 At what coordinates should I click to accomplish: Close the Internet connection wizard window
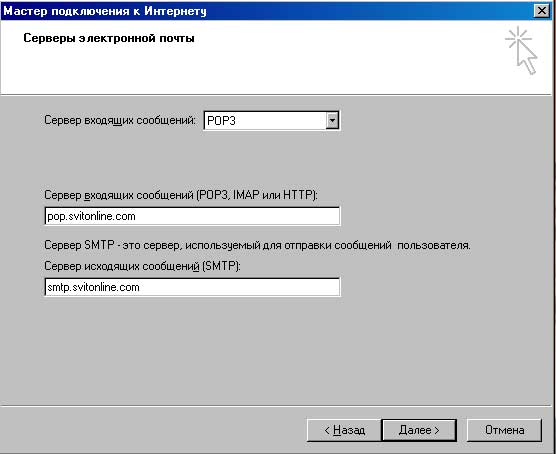pos(542,11)
